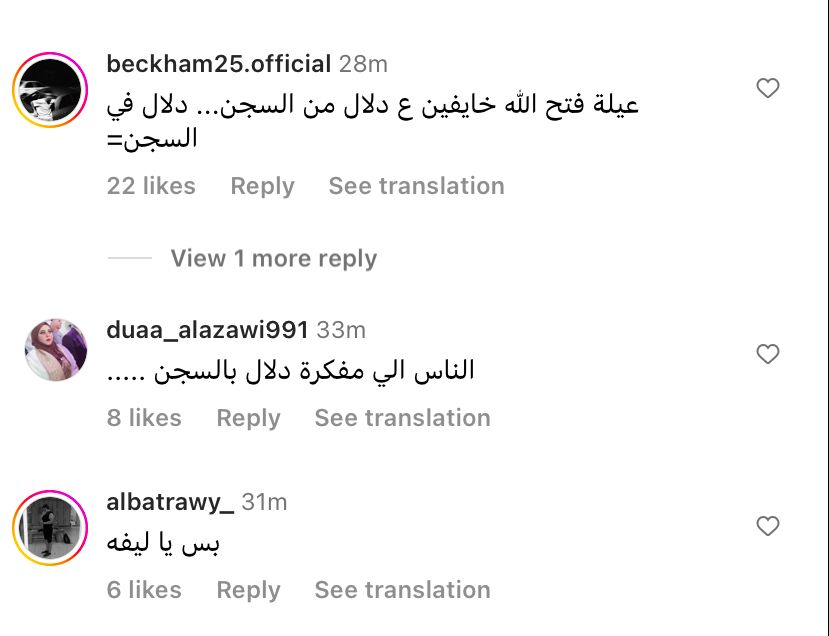The width and height of the screenshot is (829, 636).
Task: Reply to duaa_alazawi991's comment
Action: click(x=248, y=418)
